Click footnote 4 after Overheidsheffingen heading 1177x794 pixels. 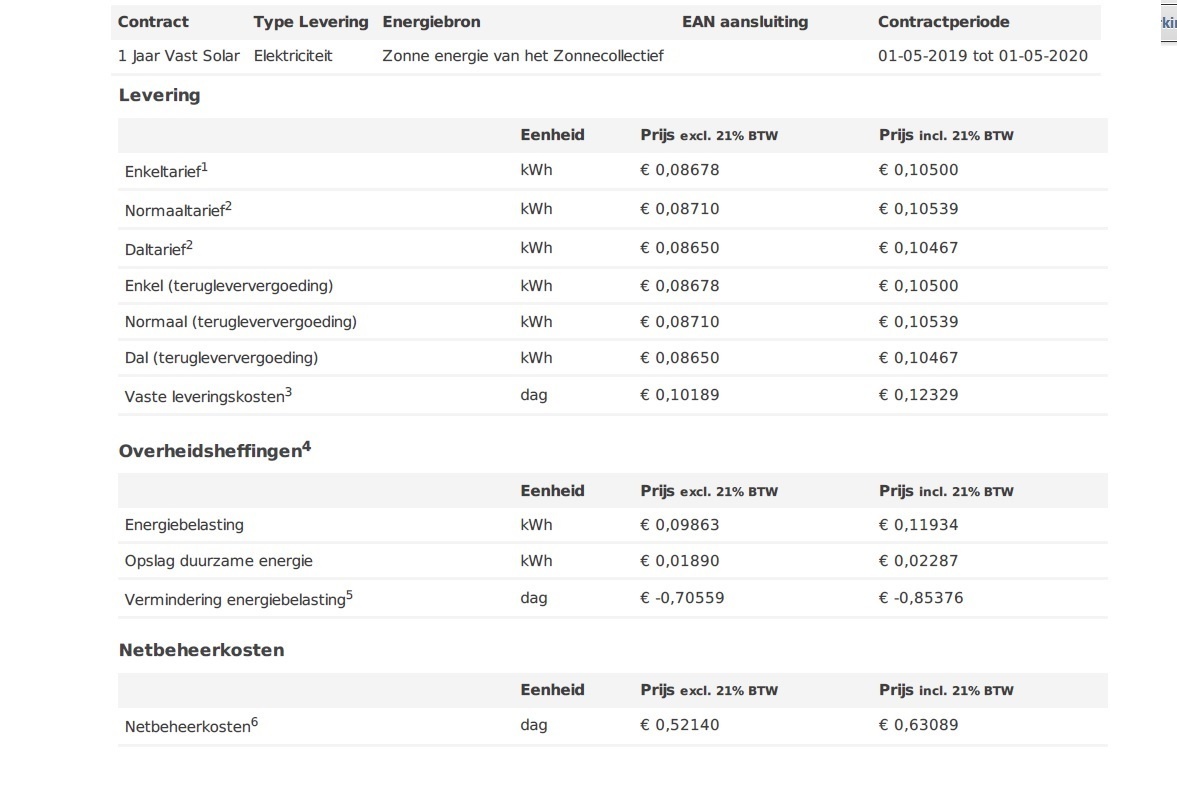coord(307,447)
